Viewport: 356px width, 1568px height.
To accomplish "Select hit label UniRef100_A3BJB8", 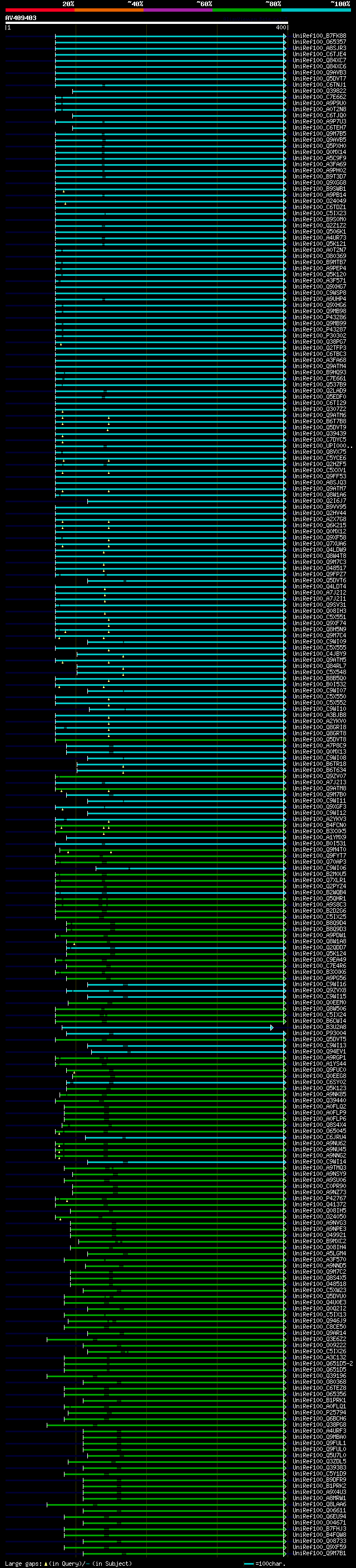I will pos(319,715).
